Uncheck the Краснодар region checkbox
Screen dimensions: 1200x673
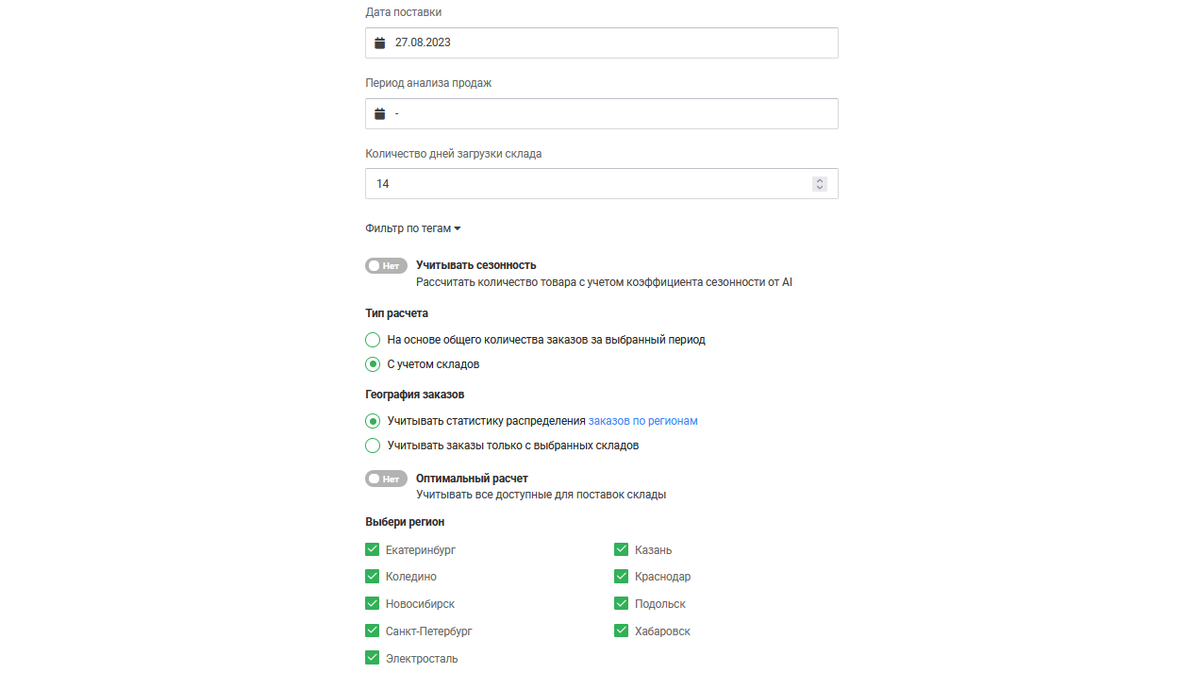point(621,576)
